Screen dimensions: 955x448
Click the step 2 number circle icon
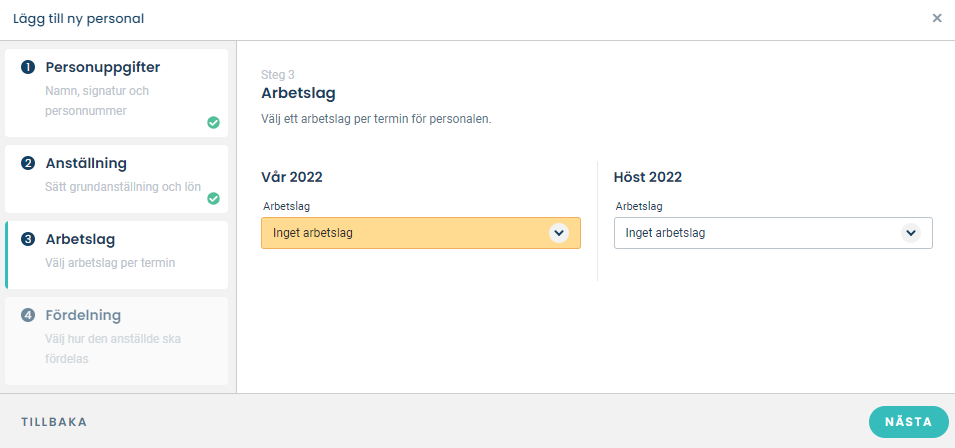[x=28, y=164]
